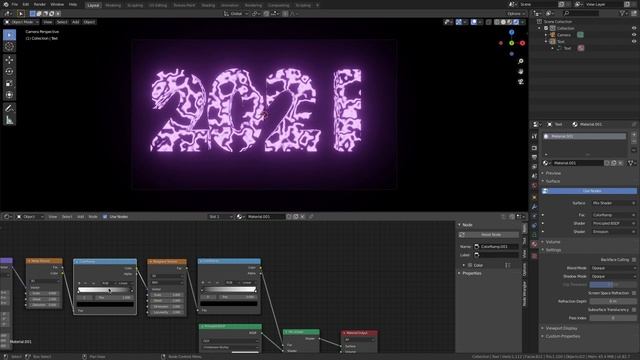640x360 pixels.
Task: Click the blue Z axis on the navigation gizmo
Action: coord(511,32)
